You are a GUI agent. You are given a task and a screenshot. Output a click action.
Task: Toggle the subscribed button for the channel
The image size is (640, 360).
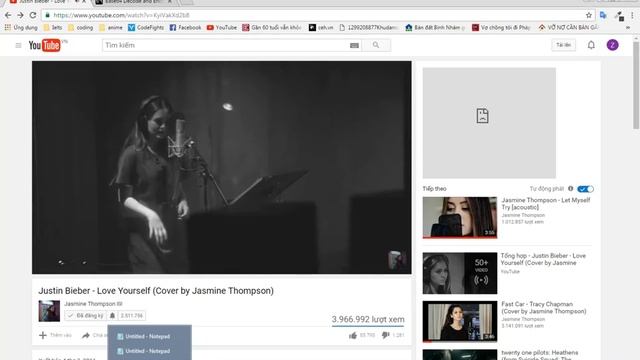click(85, 316)
